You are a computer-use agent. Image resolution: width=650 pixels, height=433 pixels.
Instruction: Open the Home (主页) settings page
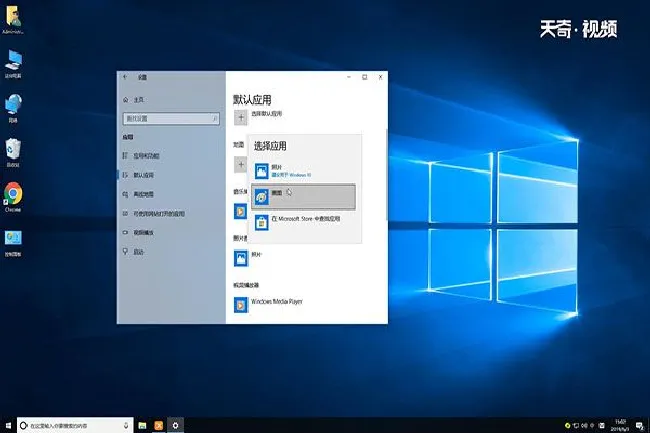[x=133, y=100]
